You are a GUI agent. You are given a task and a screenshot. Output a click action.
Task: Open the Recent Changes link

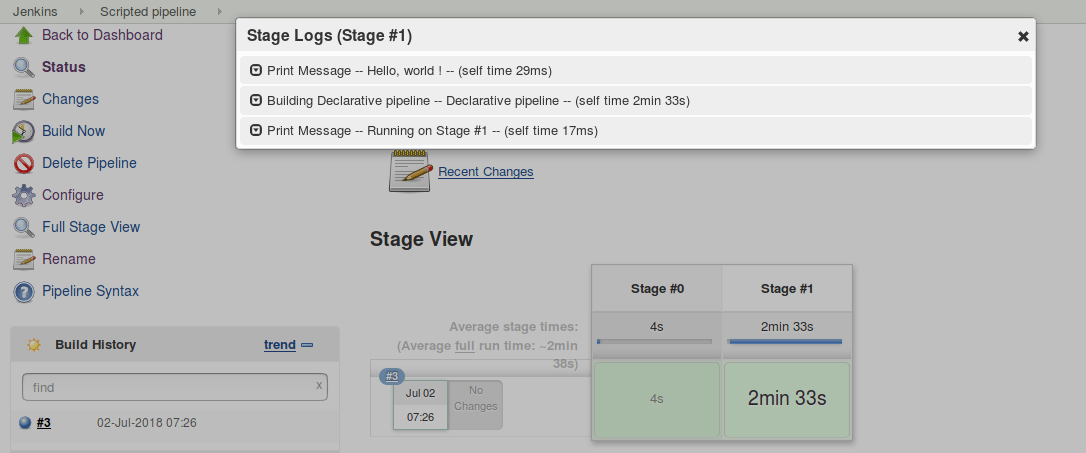tap(486, 172)
